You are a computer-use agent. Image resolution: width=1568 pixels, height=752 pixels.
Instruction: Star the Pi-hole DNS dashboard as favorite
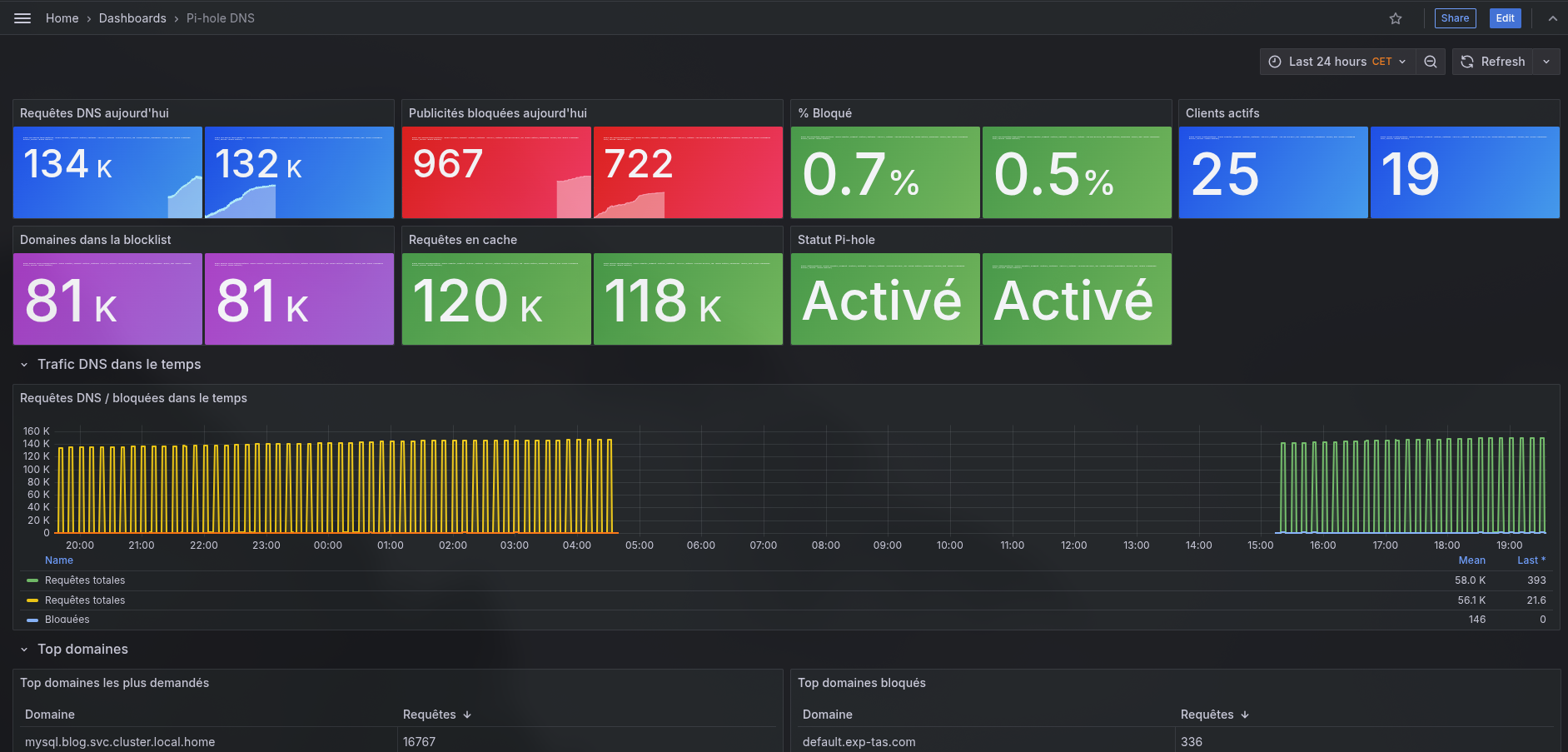coord(1396,17)
